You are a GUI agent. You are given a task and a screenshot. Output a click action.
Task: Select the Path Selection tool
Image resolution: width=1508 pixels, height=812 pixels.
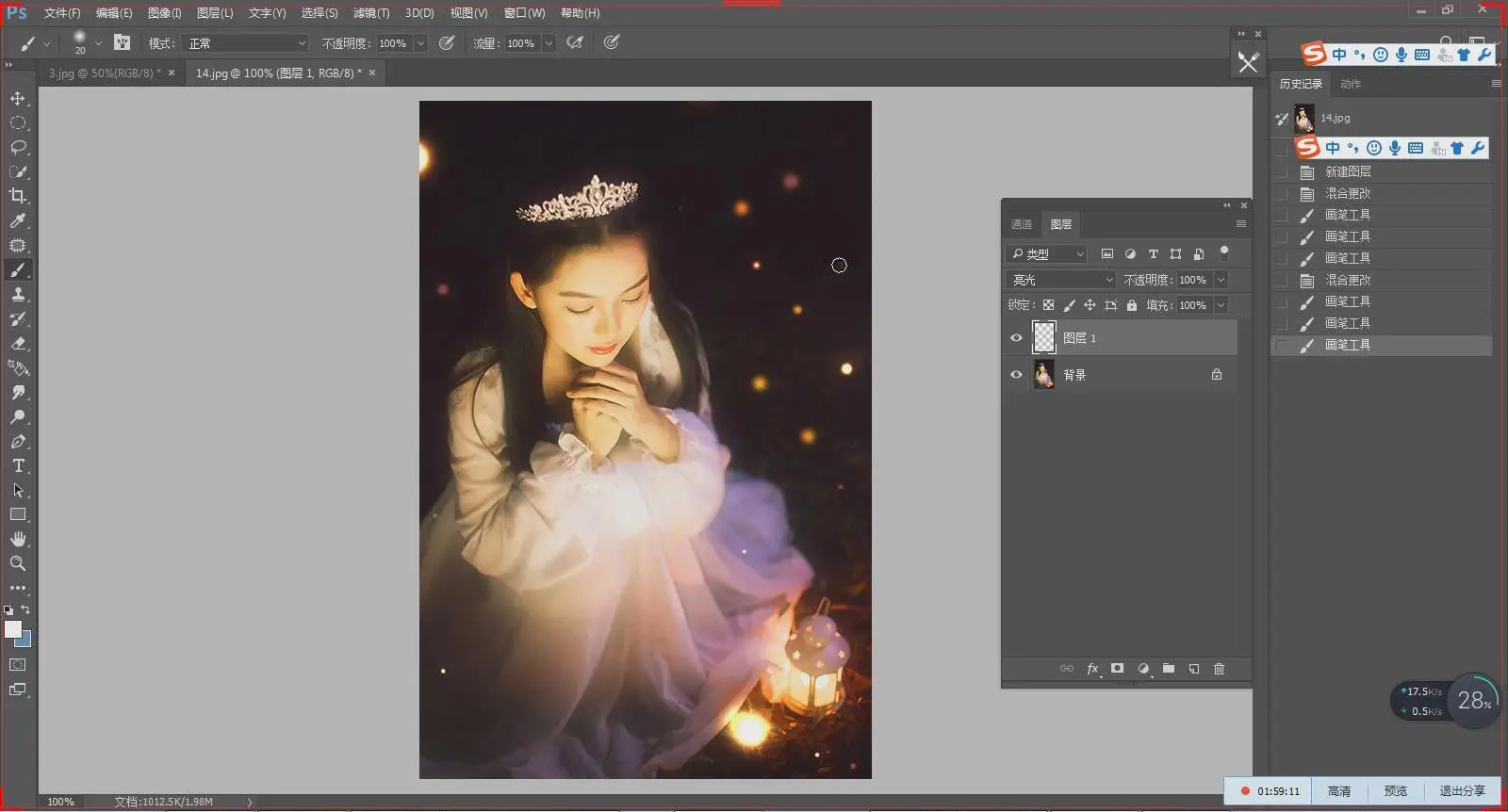tap(18, 491)
